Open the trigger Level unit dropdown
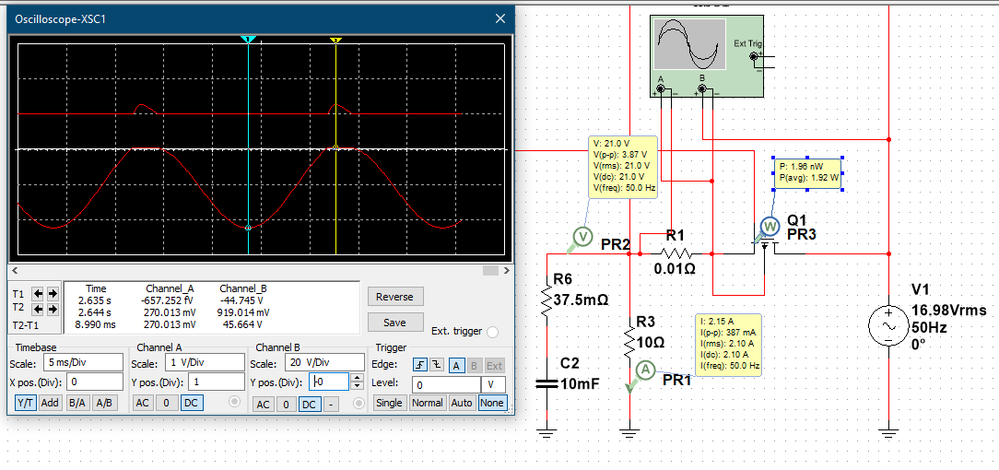Screen dimensions: 999x470 (x=494, y=384)
